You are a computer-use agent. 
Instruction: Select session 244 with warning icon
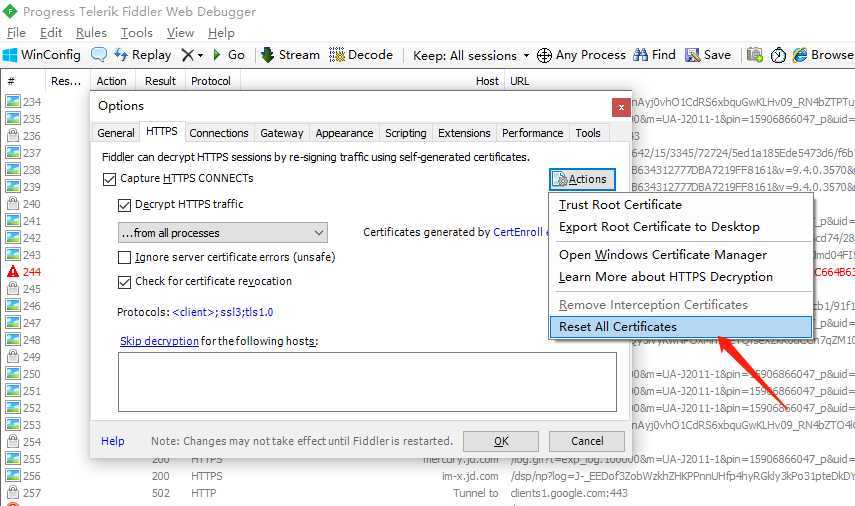point(23,272)
